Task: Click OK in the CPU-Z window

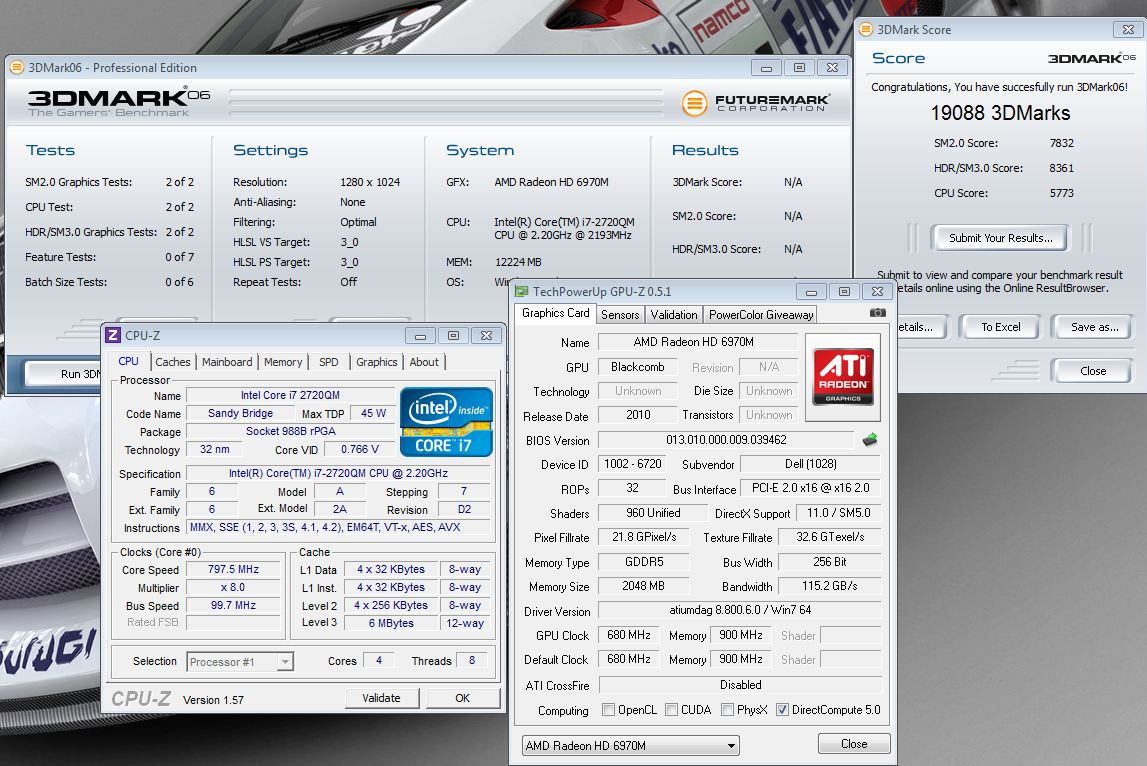Action: (x=462, y=698)
